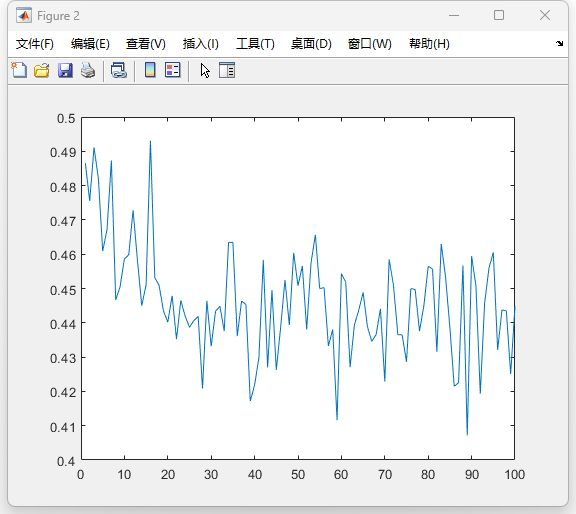
Task: Click the dock figure arrow at menu bar right
Action: pyautogui.click(x=559, y=44)
